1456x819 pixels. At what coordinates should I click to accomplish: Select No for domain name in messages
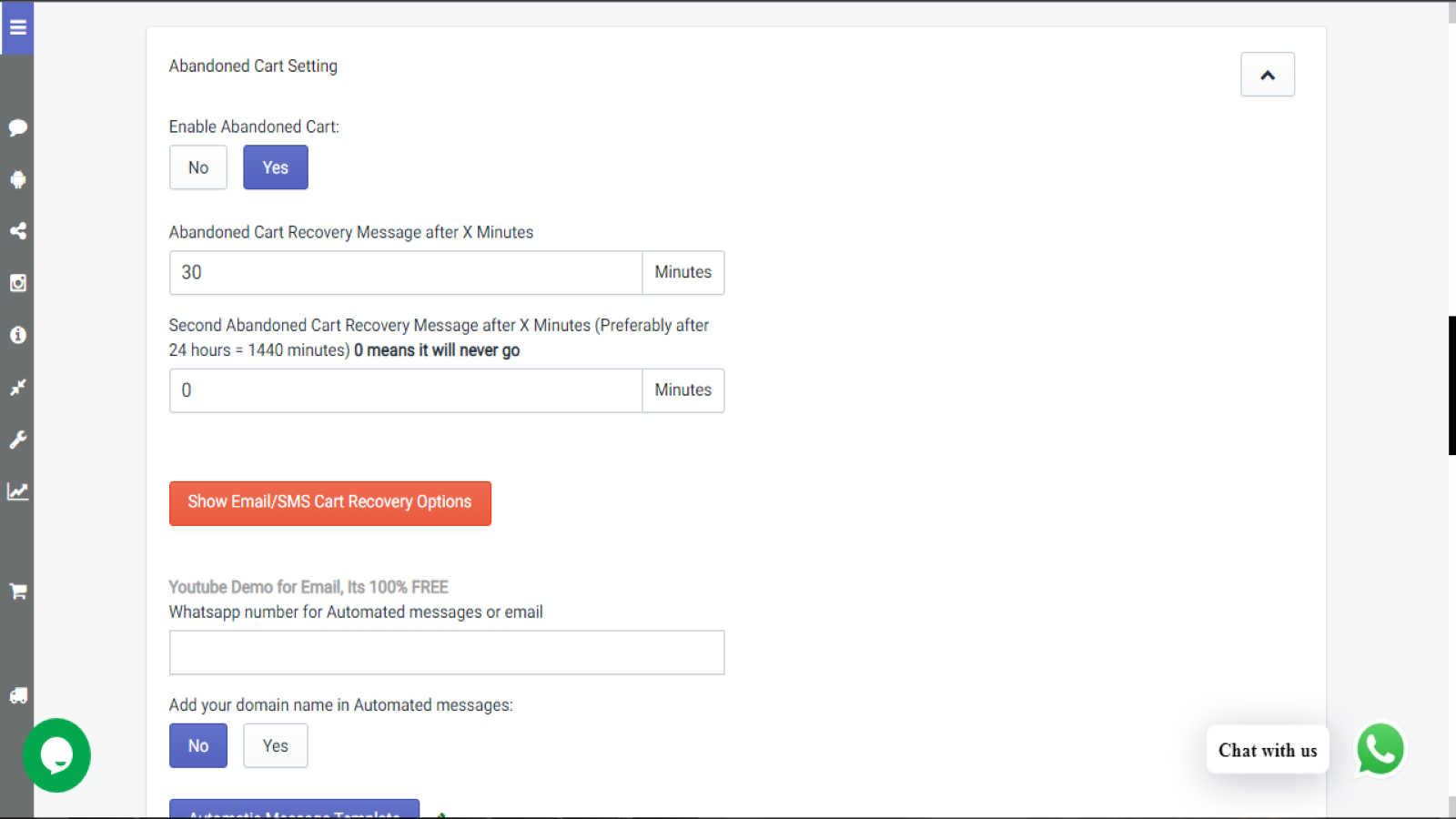198,745
